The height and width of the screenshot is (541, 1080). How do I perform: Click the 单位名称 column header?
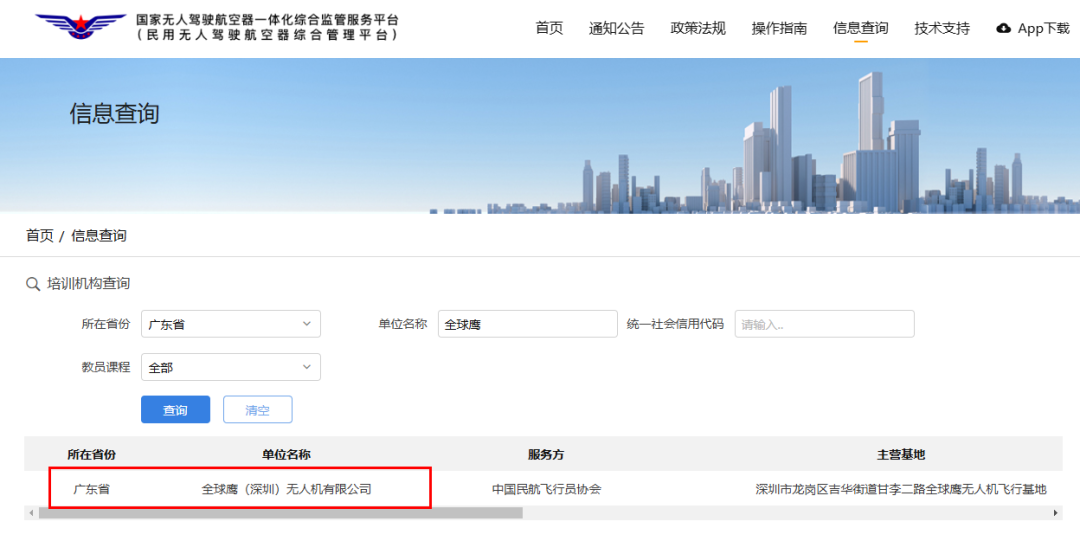point(286,455)
